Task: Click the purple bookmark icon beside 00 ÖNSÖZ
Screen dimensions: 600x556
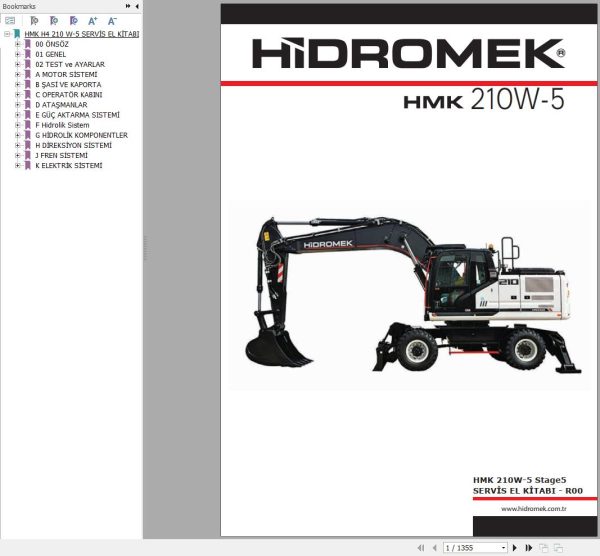Action: tap(28, 44)
